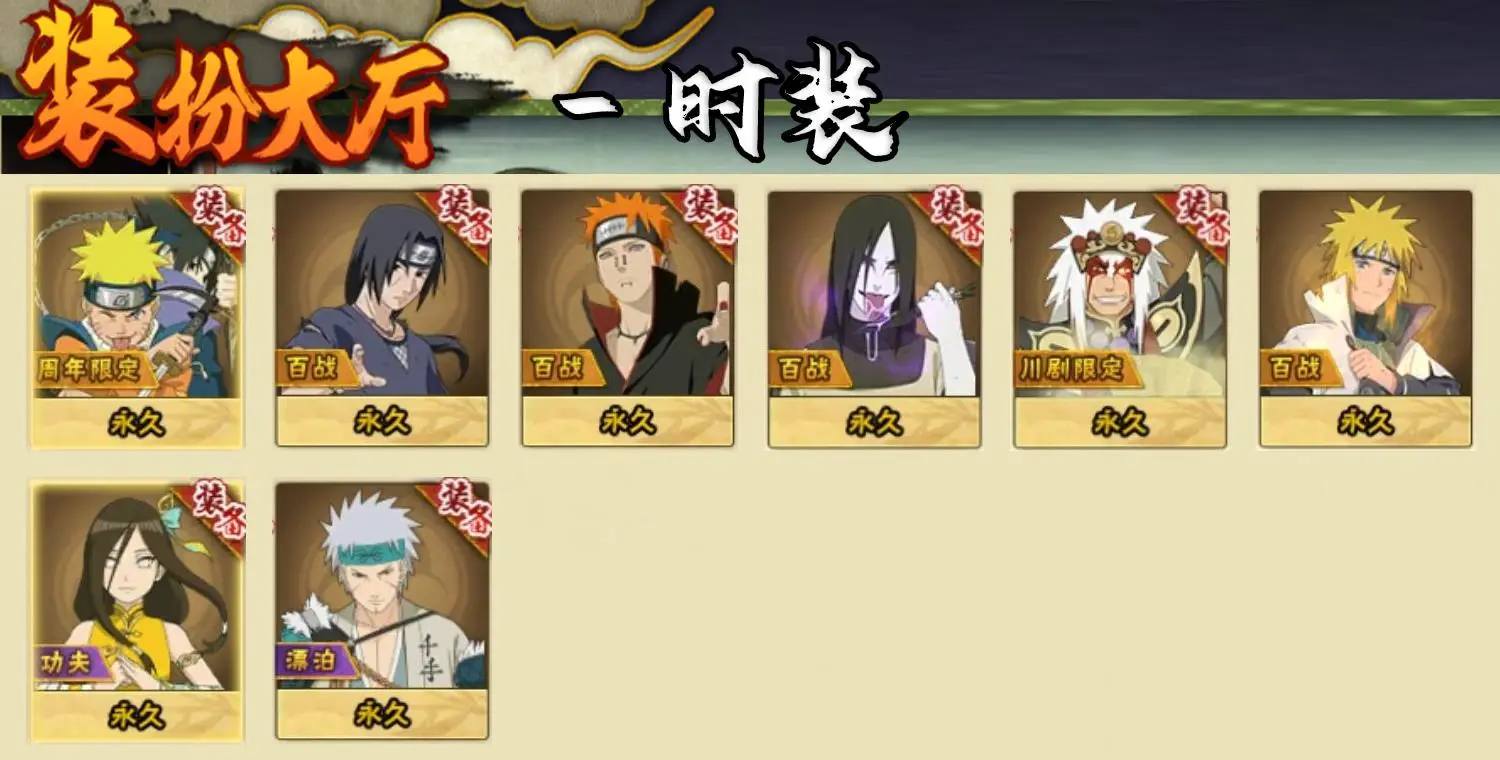Select the Naruto 周年限定 costume card

coord(137,318)
